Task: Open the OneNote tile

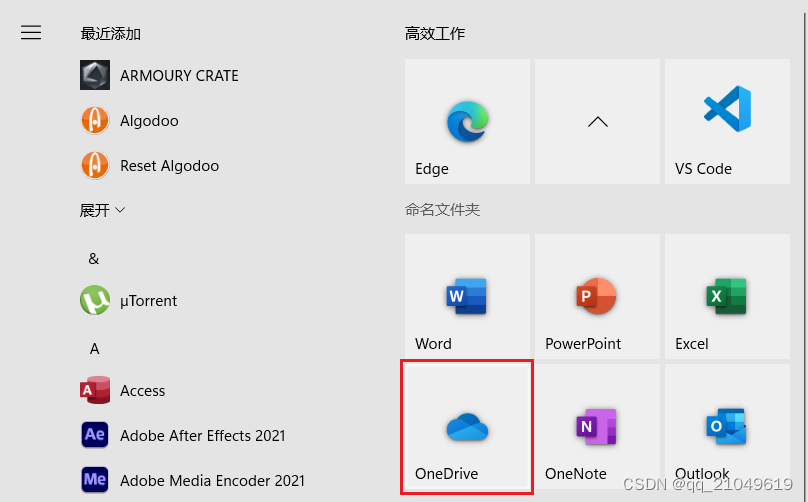Action: [x=598, y=427]
